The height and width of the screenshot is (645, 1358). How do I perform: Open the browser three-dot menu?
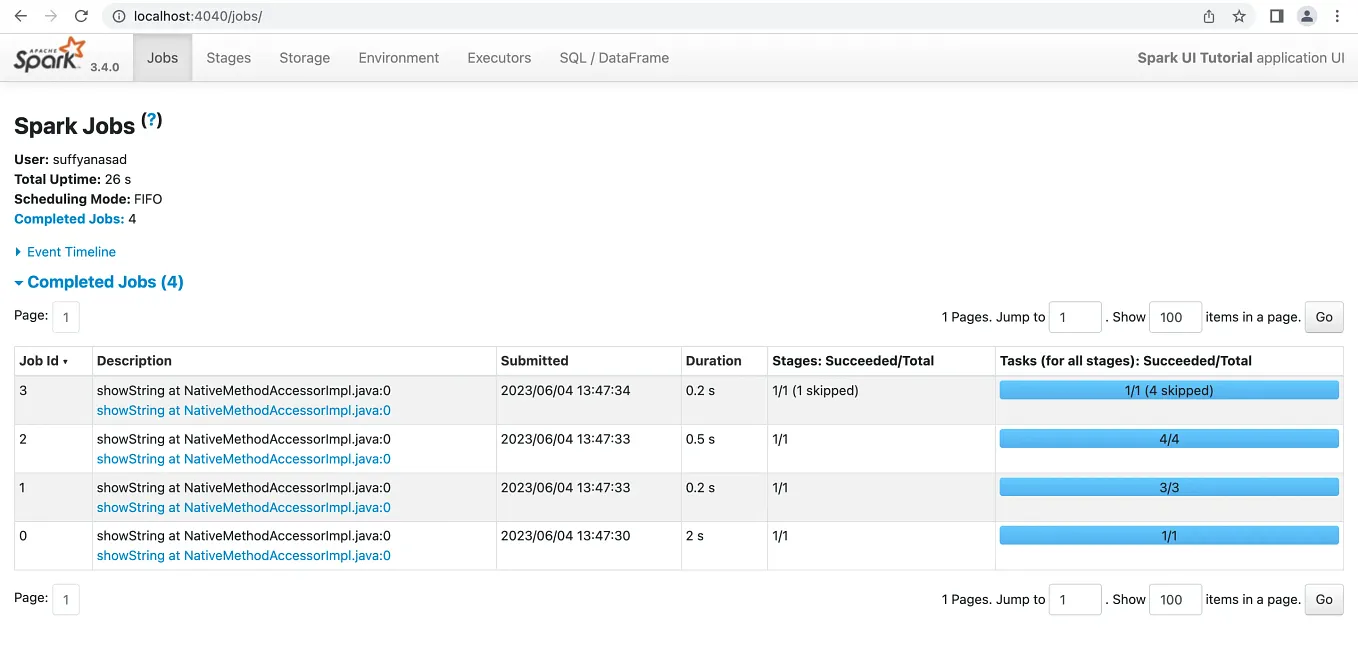click(1337, 16)
